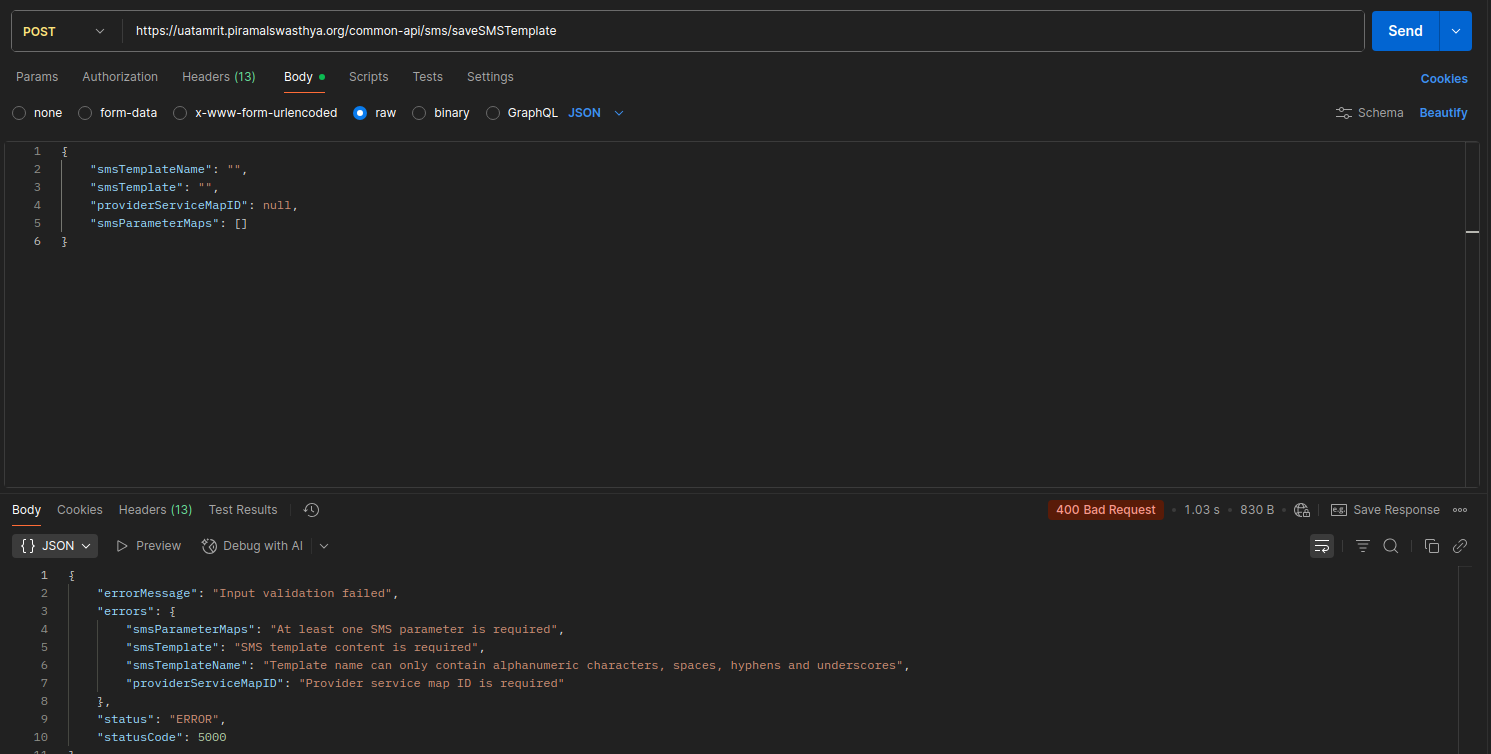Screen dimensions: 1491x754
Task: Expand the Send button arrow dropdown
Action: click(x=1455, y=31)
